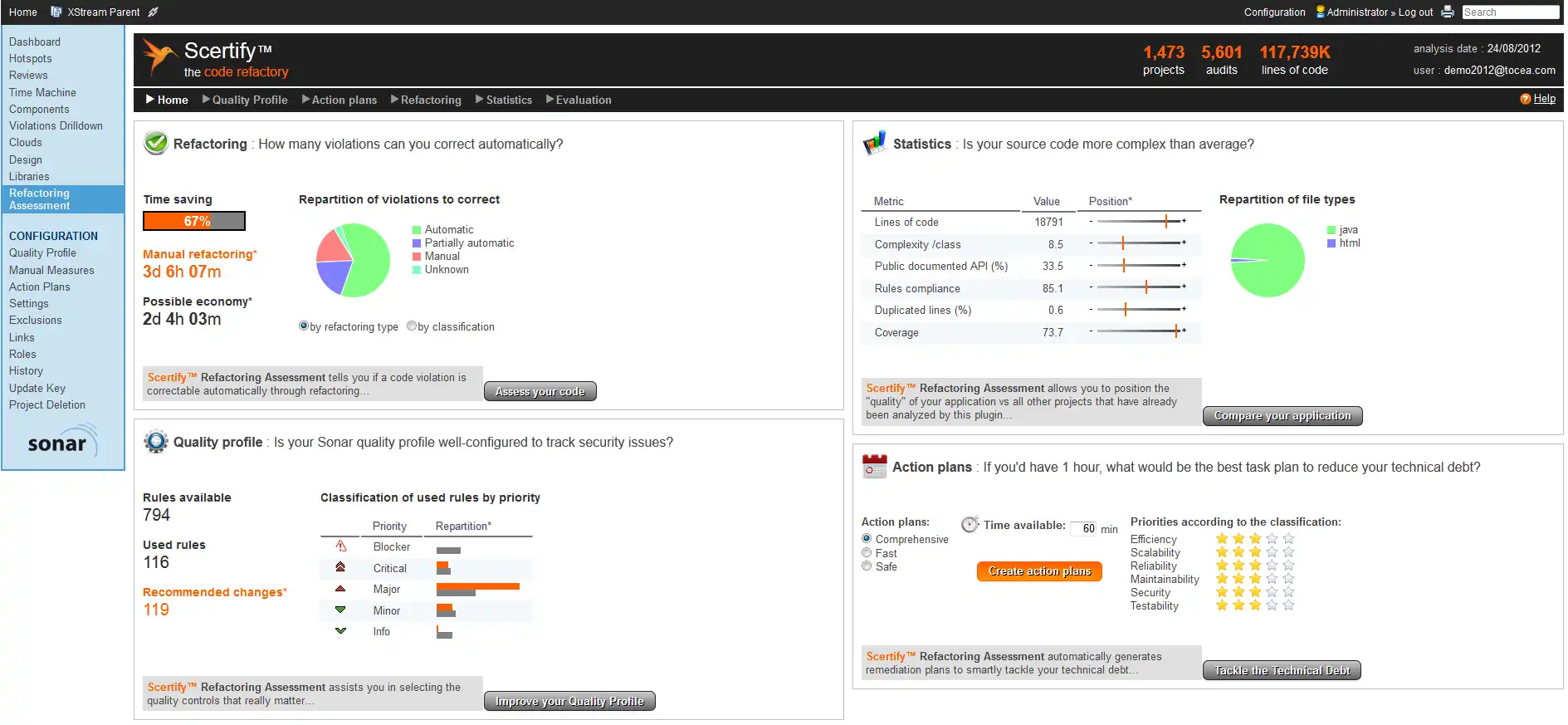Click the Automatic legend color swatch

417,230
